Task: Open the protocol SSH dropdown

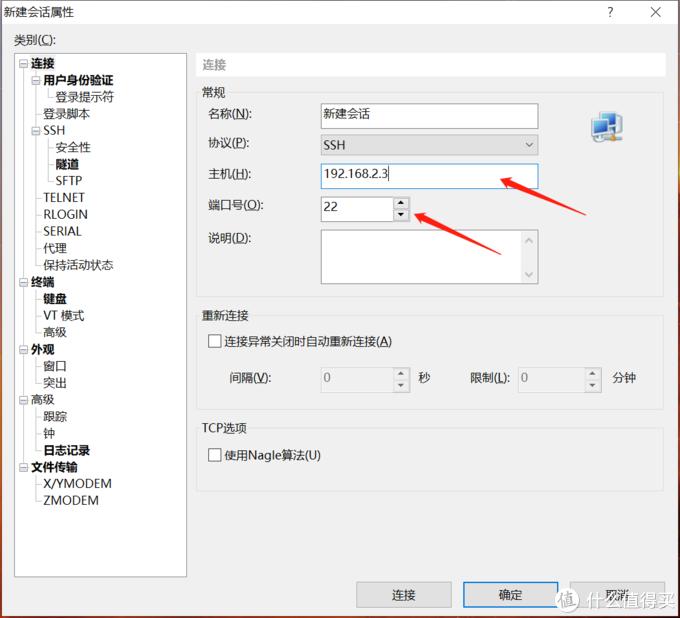Action: [429, 145]
